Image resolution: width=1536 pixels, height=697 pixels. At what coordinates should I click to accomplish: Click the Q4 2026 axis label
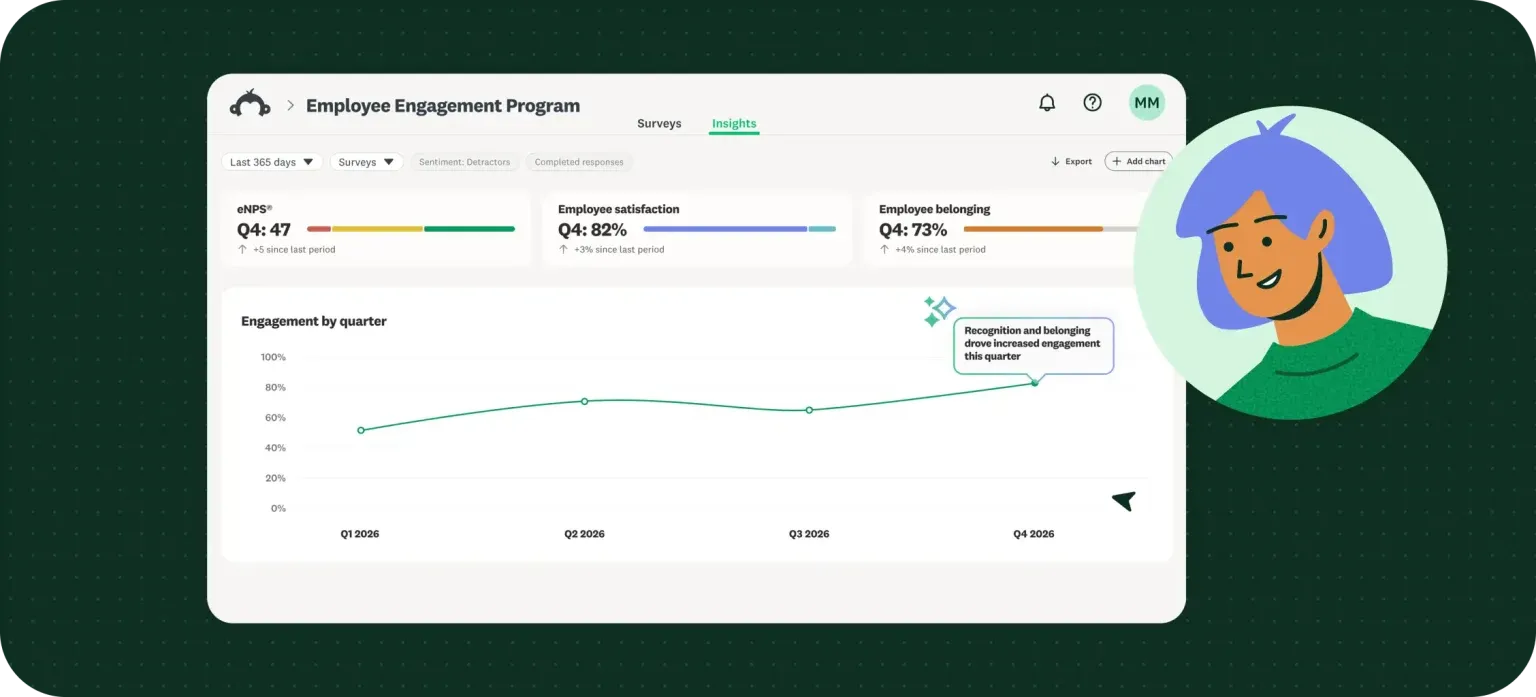(x=1034, y=534)
